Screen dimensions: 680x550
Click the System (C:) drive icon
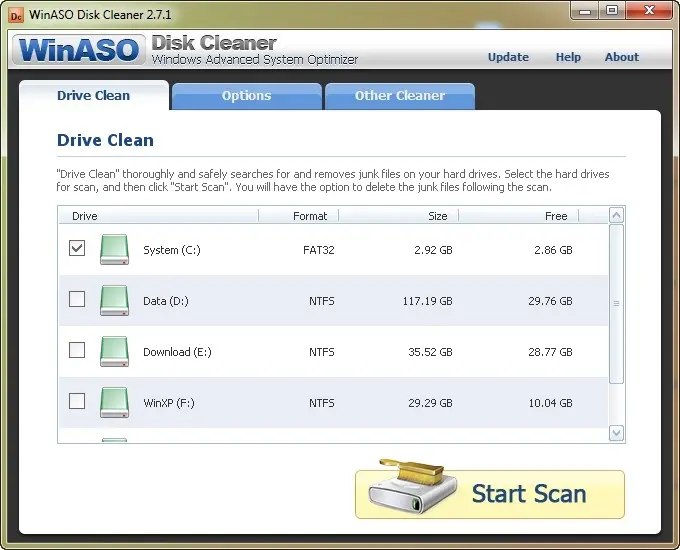click(x=114, y=249)
